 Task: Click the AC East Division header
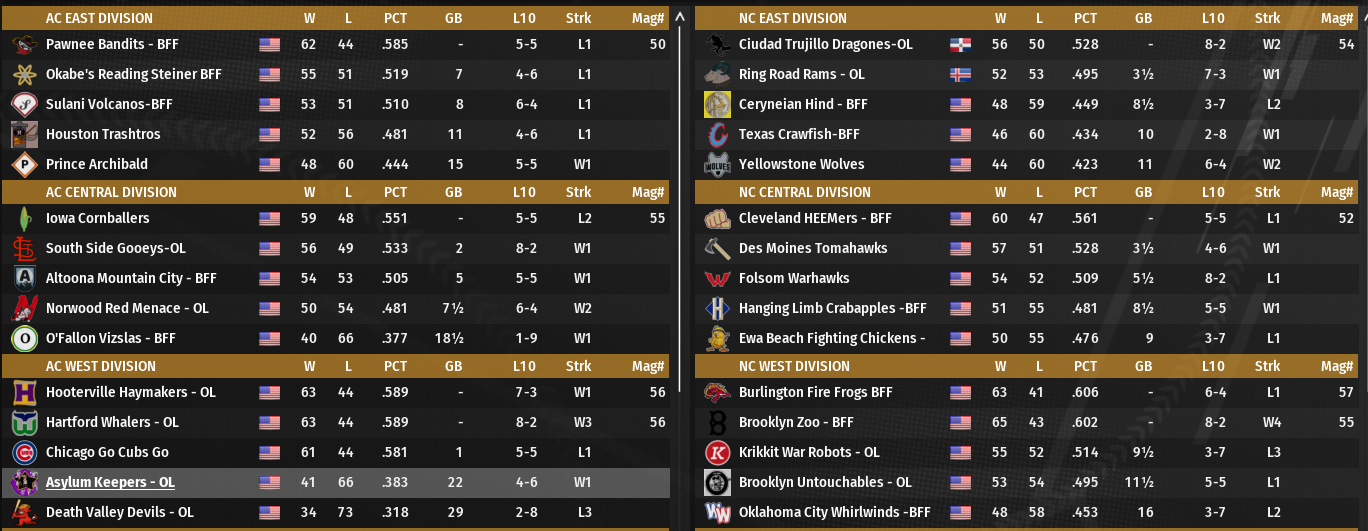[x=100, y=18]
